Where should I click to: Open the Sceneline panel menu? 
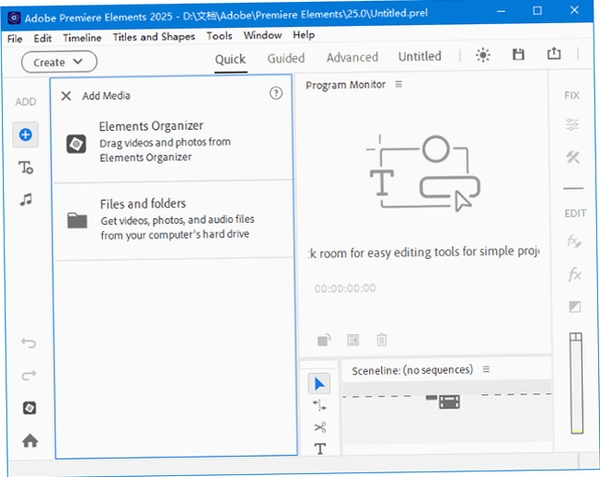click(486, 369)
